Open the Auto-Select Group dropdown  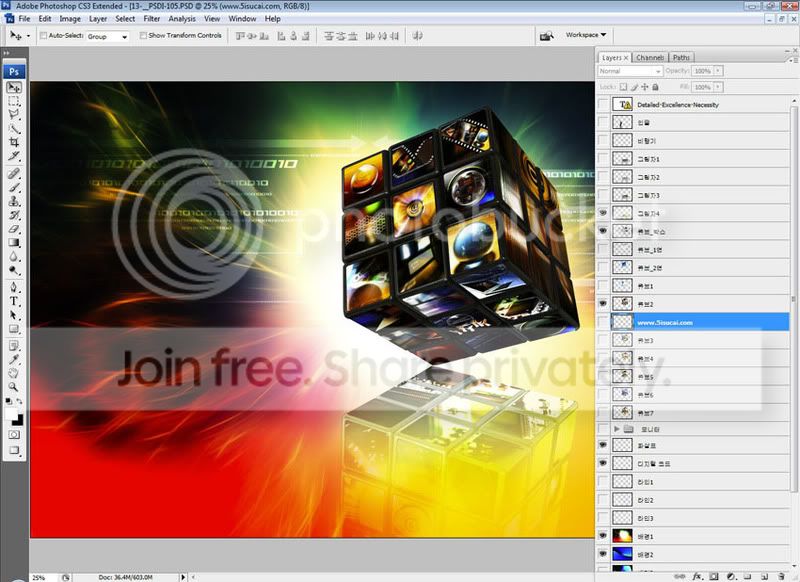pos(107,36)
